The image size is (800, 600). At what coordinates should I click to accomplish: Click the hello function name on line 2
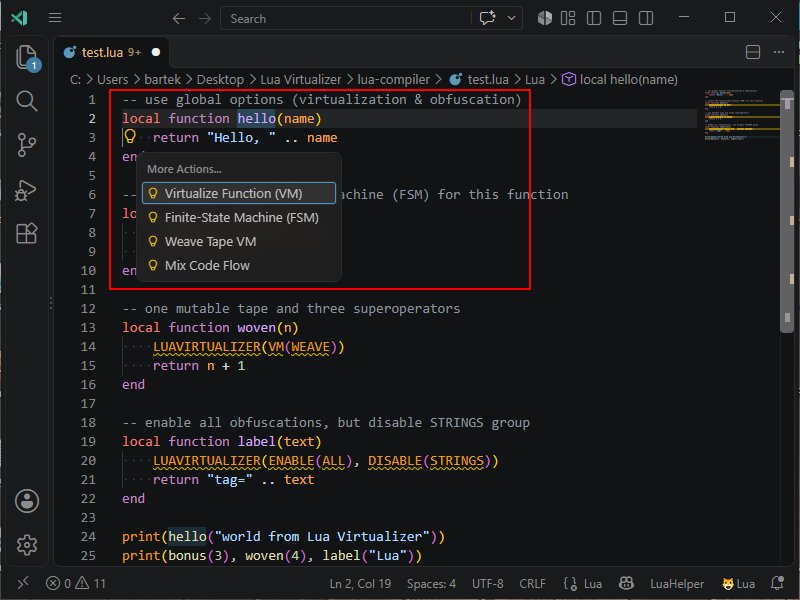tap(256, 118)
